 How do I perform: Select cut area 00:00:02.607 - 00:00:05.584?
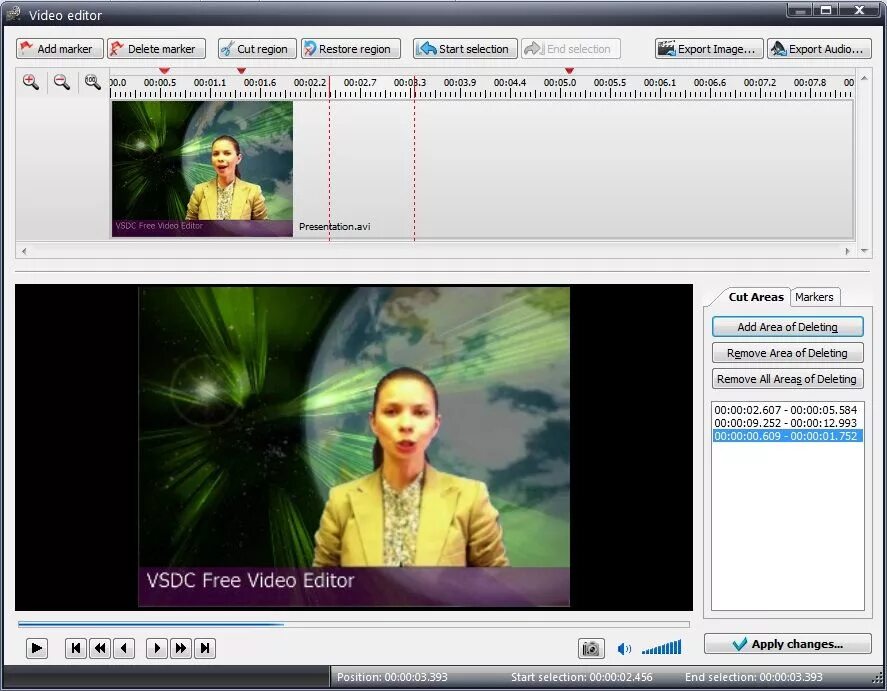pyautogui.click(x=785, y=410)
